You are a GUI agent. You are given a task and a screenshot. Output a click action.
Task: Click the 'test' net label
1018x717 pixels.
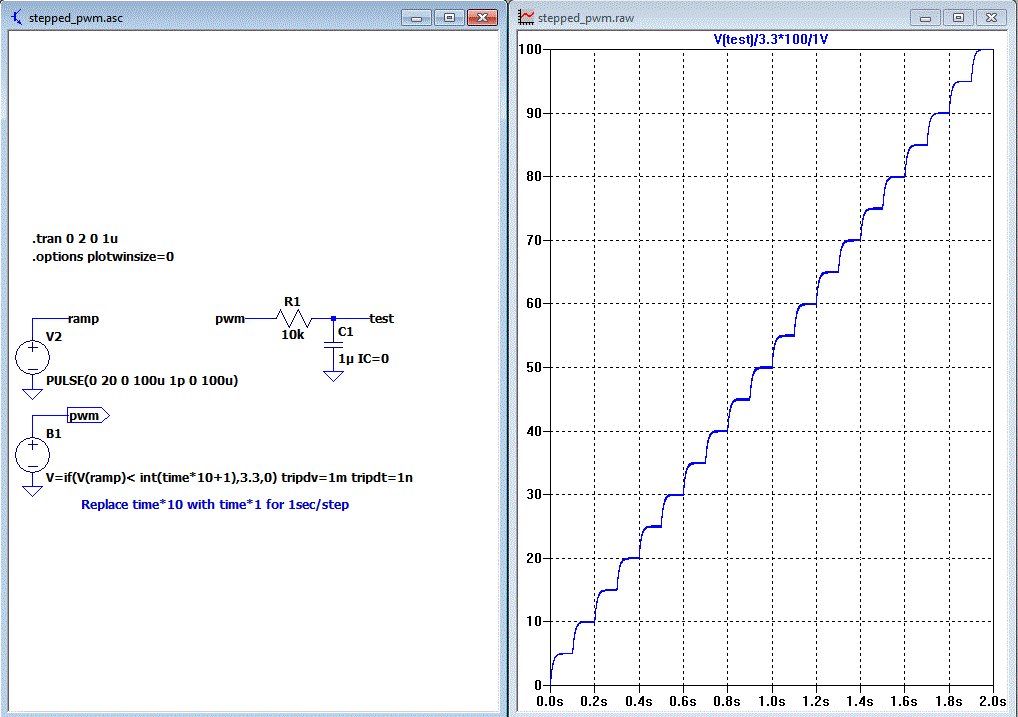coord(382,318)
